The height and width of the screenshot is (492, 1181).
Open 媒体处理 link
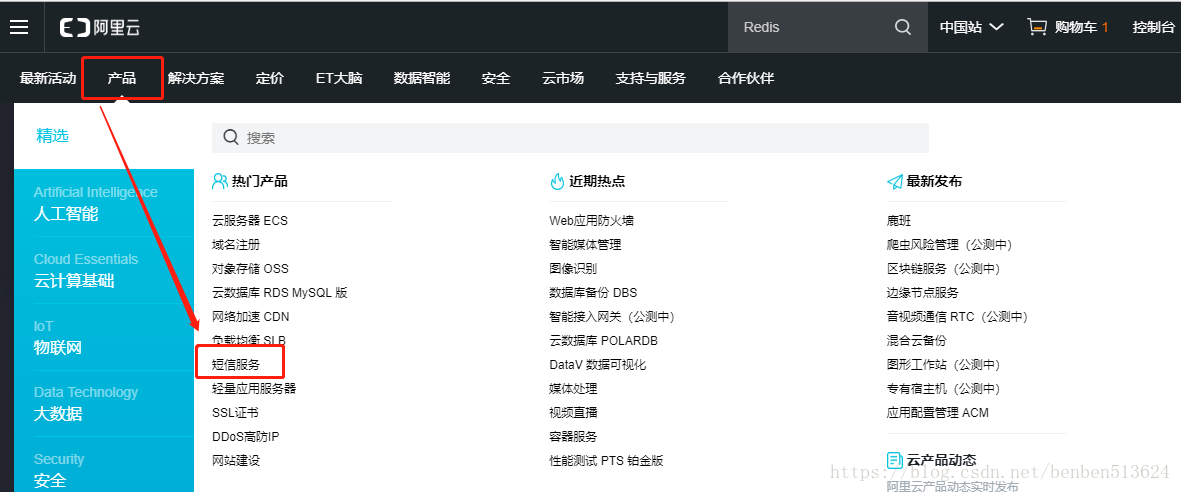pos(573,389)
